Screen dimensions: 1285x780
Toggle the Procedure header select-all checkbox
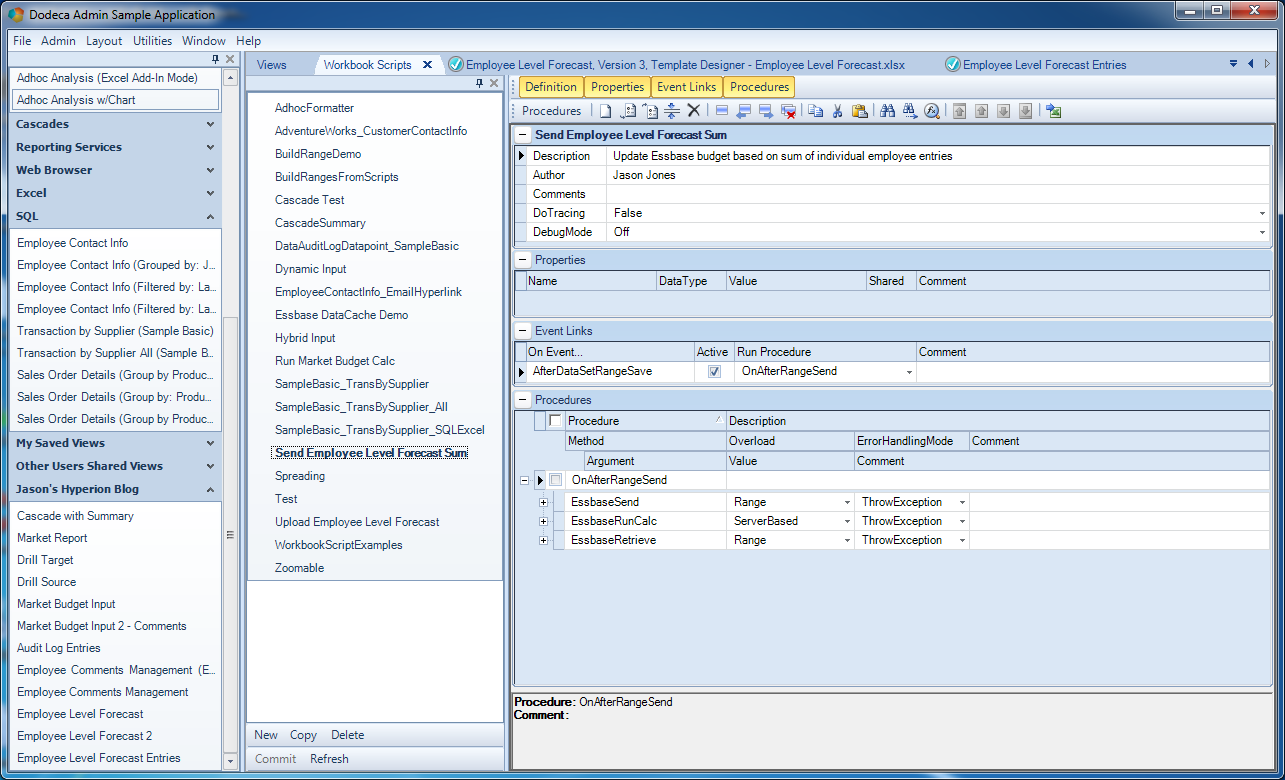coord(556,421)
